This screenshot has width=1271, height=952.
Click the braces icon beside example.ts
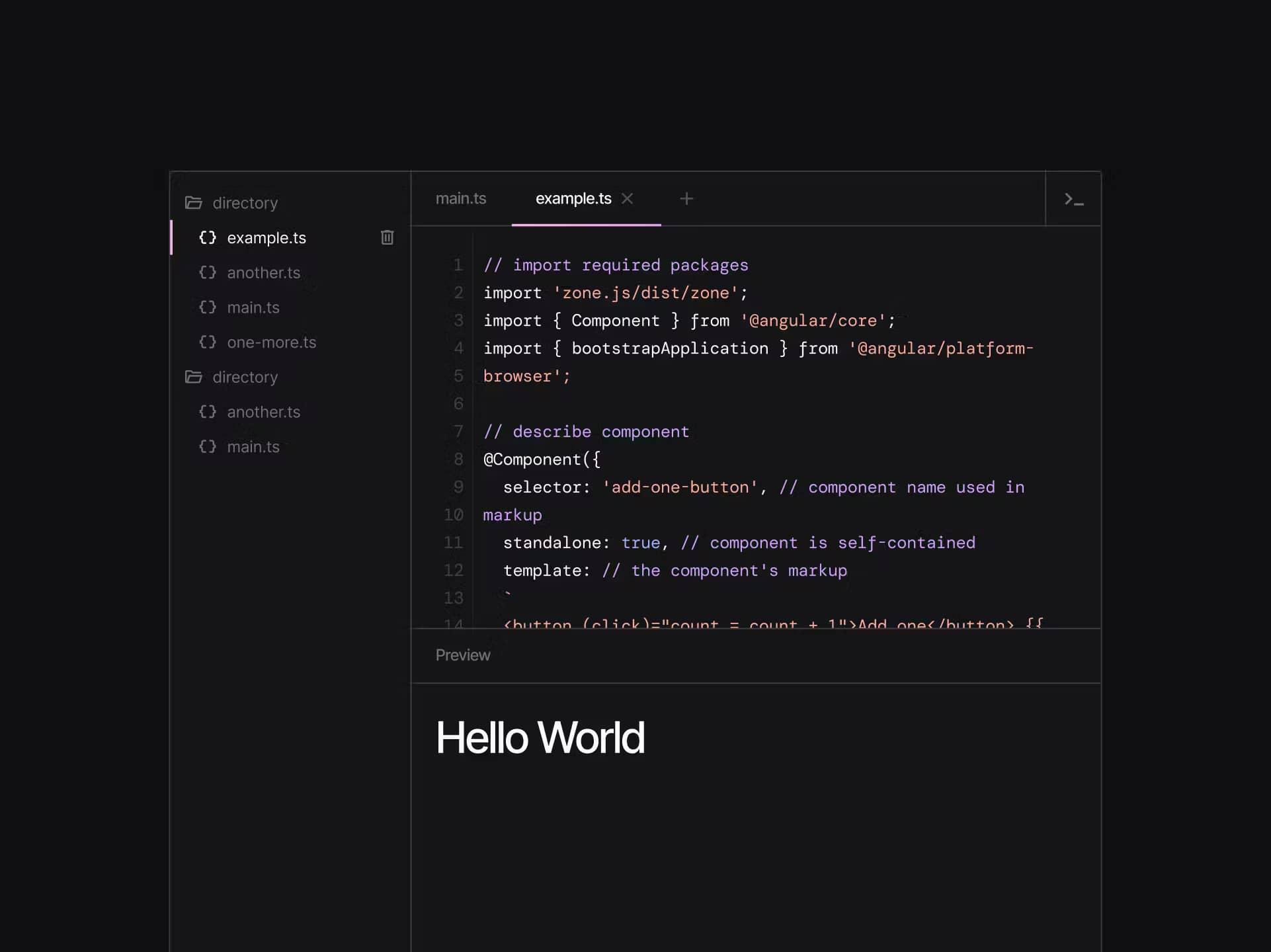click(x=208, y=237)
